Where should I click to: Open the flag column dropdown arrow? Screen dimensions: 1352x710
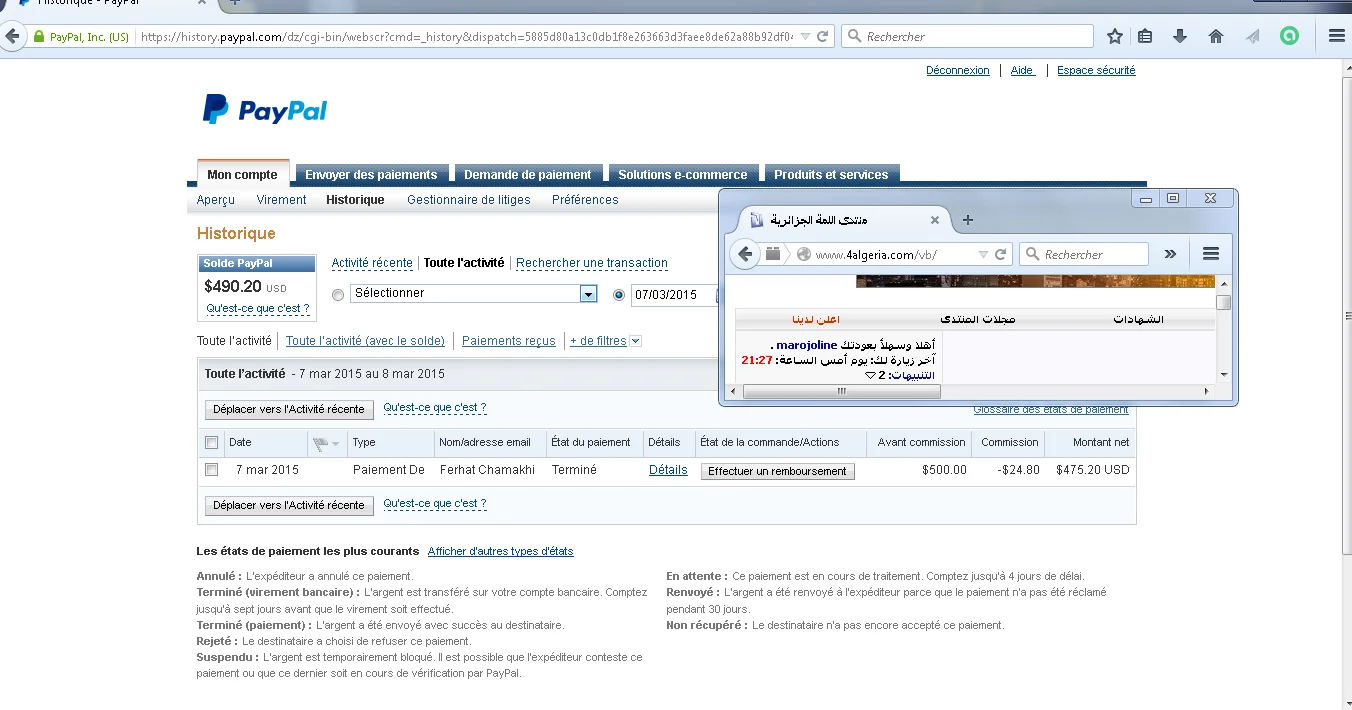335,443
